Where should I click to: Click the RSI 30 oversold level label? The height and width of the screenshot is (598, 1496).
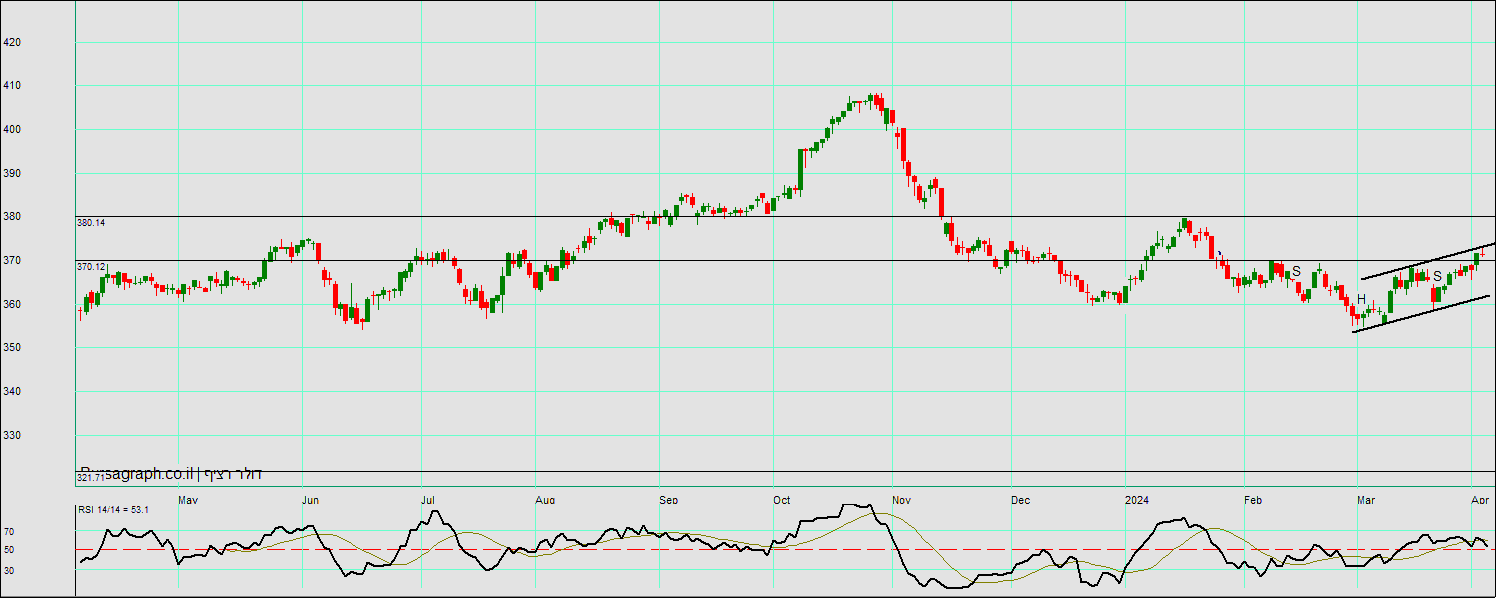coord(8,570)
